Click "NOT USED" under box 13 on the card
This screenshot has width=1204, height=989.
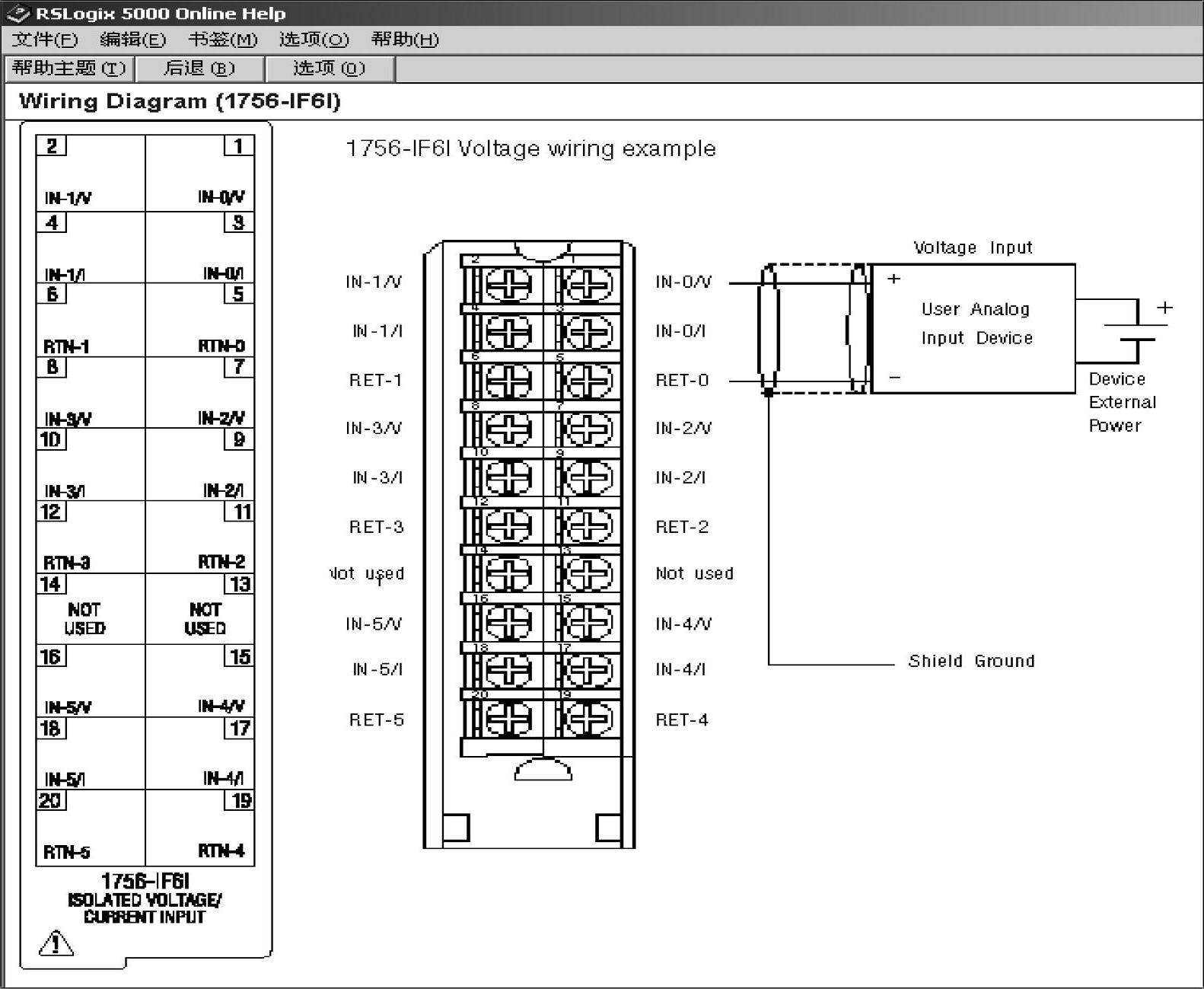tap(205, 619)
